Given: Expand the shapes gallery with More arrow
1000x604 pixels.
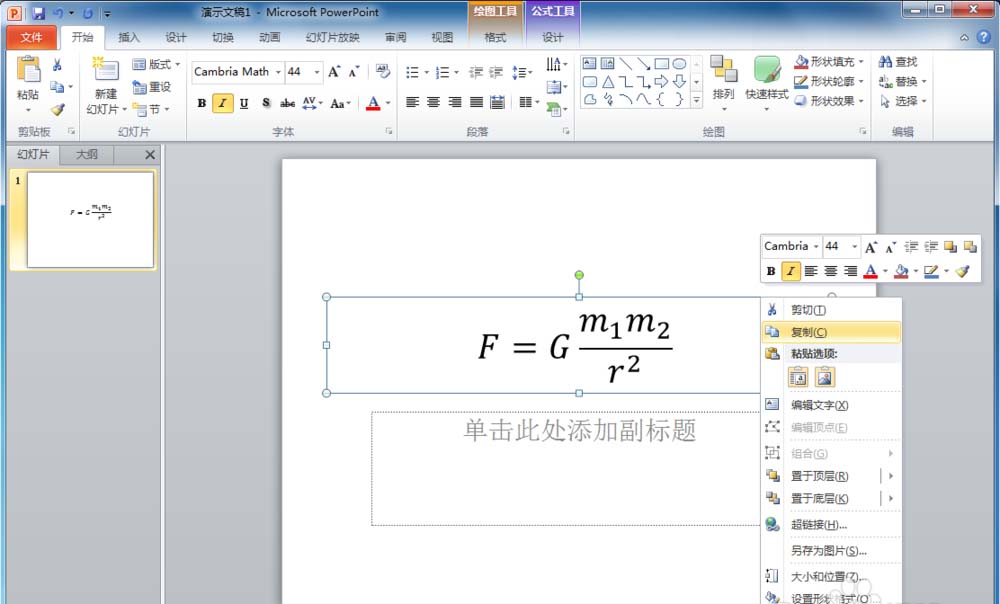Looking at the screenshot, I should coord(696,99).
